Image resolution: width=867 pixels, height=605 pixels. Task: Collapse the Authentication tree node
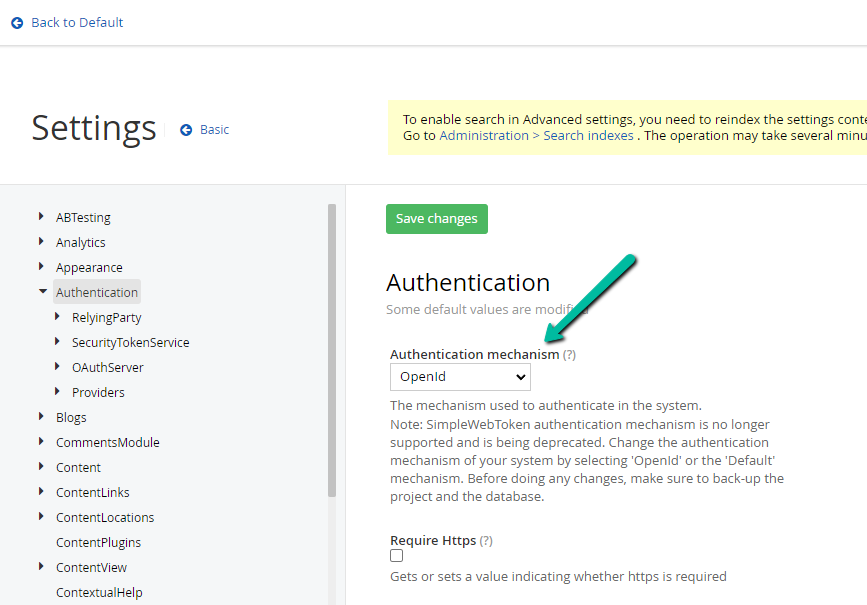[x=42, y=291]
